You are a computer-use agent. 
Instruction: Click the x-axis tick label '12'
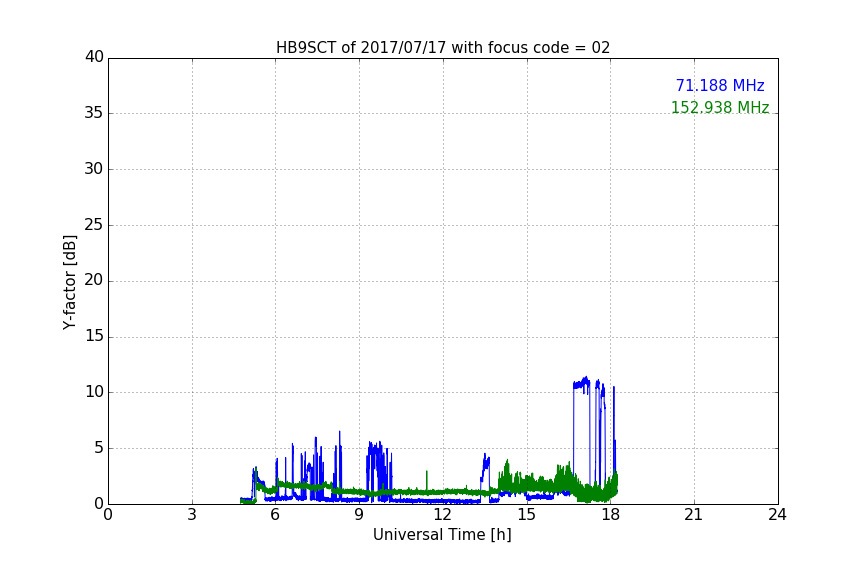point(443,515)
